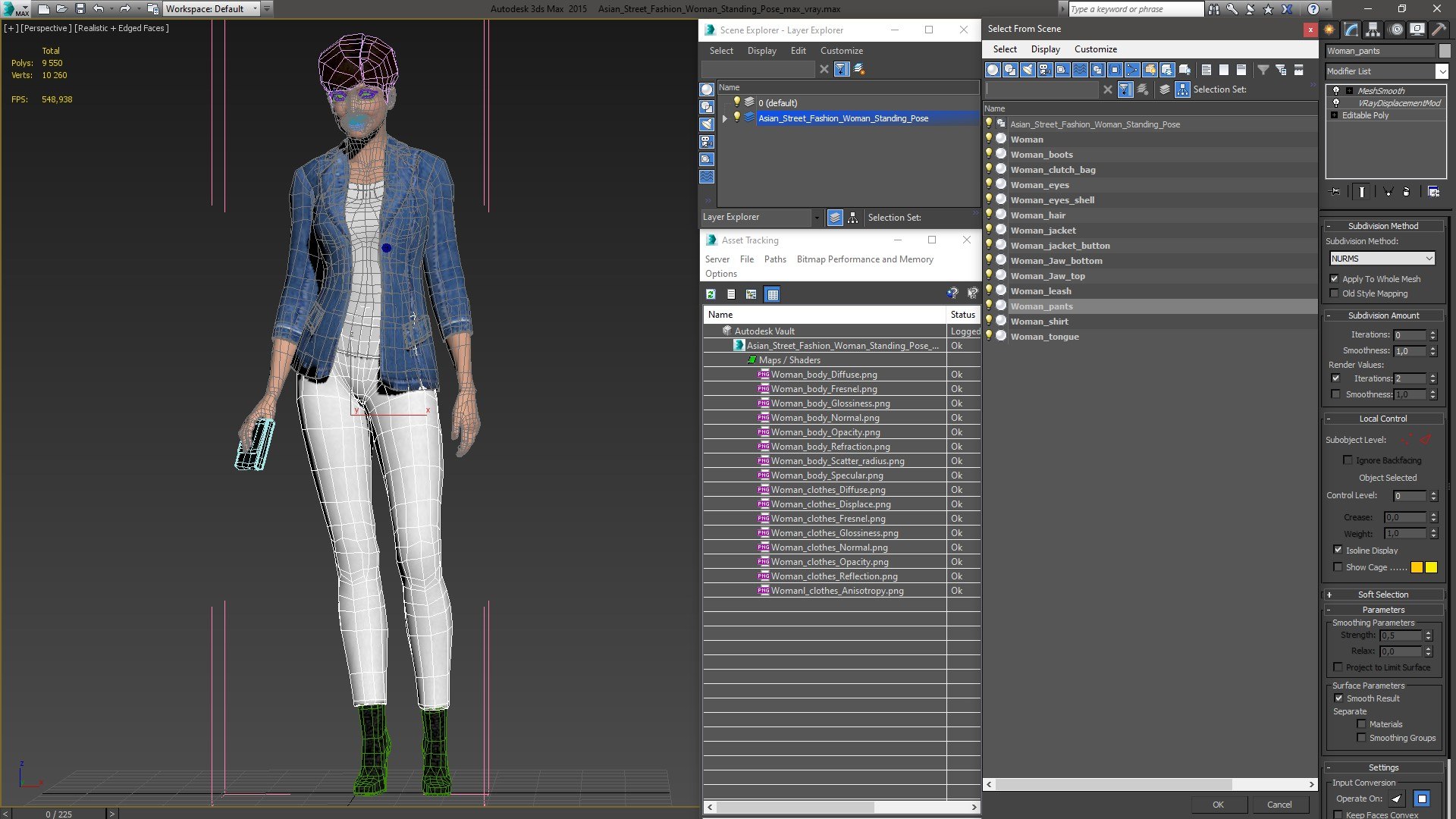Refresh the Asset Tracking list
Viewport: 1456px width, 819px height.
[x=711, y=294]
